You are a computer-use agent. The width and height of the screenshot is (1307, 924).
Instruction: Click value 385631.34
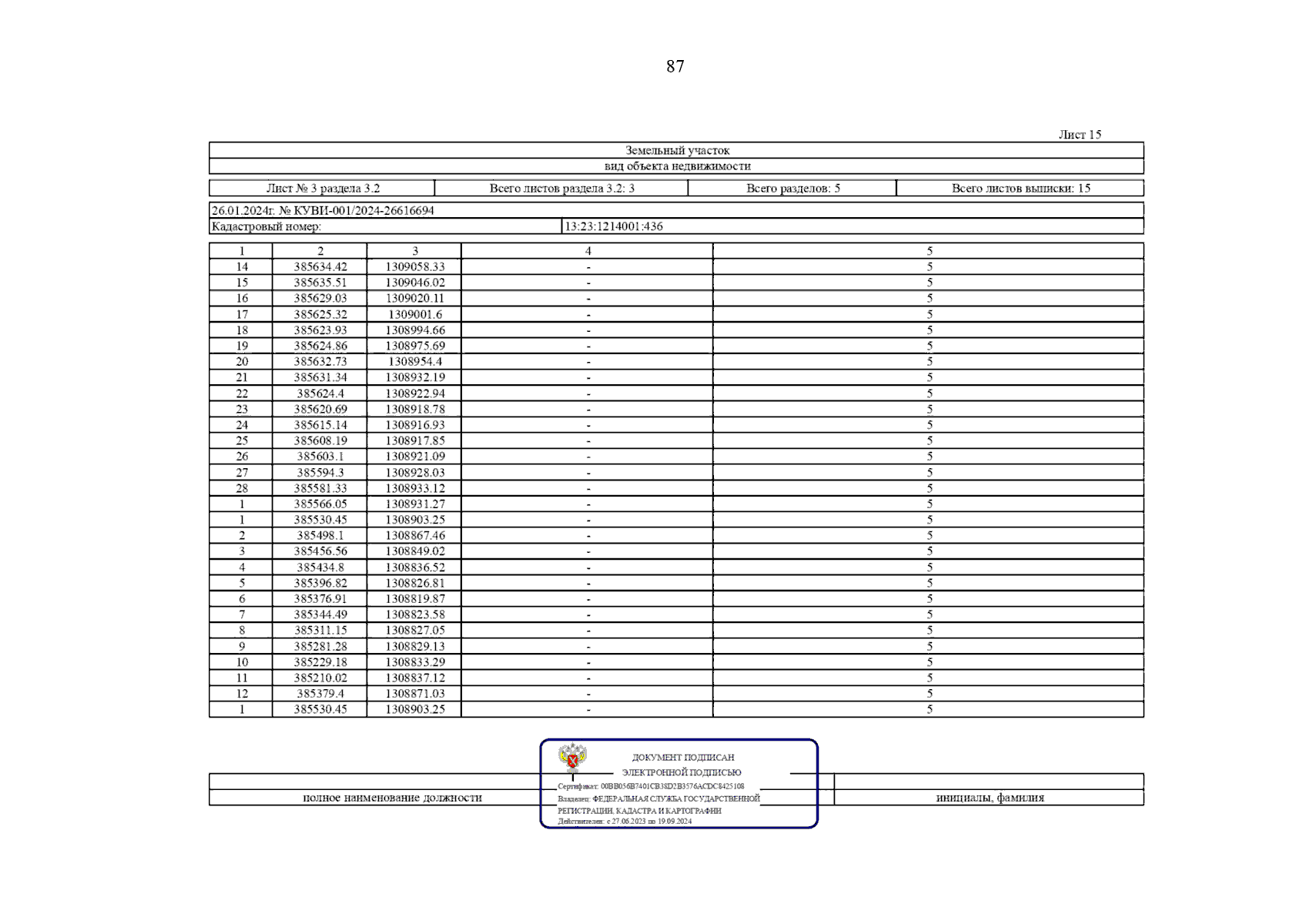click(320, 377)
